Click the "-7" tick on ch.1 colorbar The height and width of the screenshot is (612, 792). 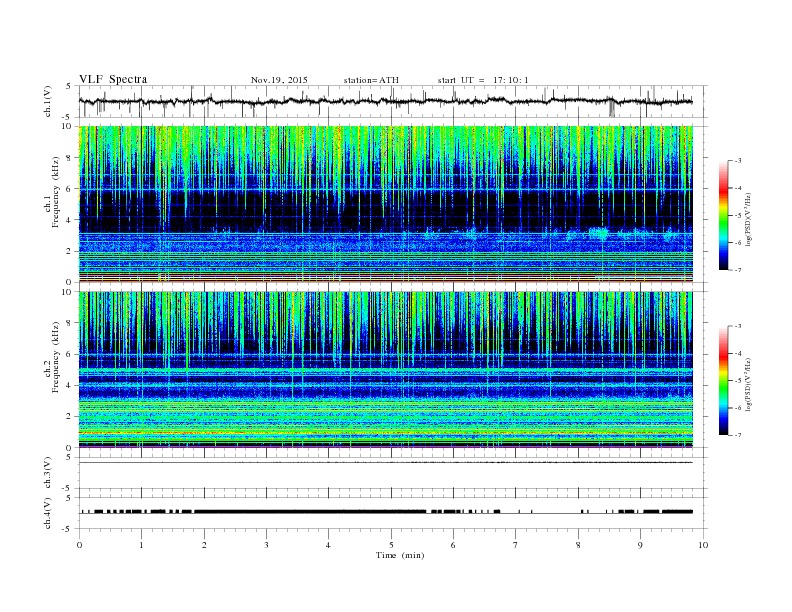click(737, 270)
